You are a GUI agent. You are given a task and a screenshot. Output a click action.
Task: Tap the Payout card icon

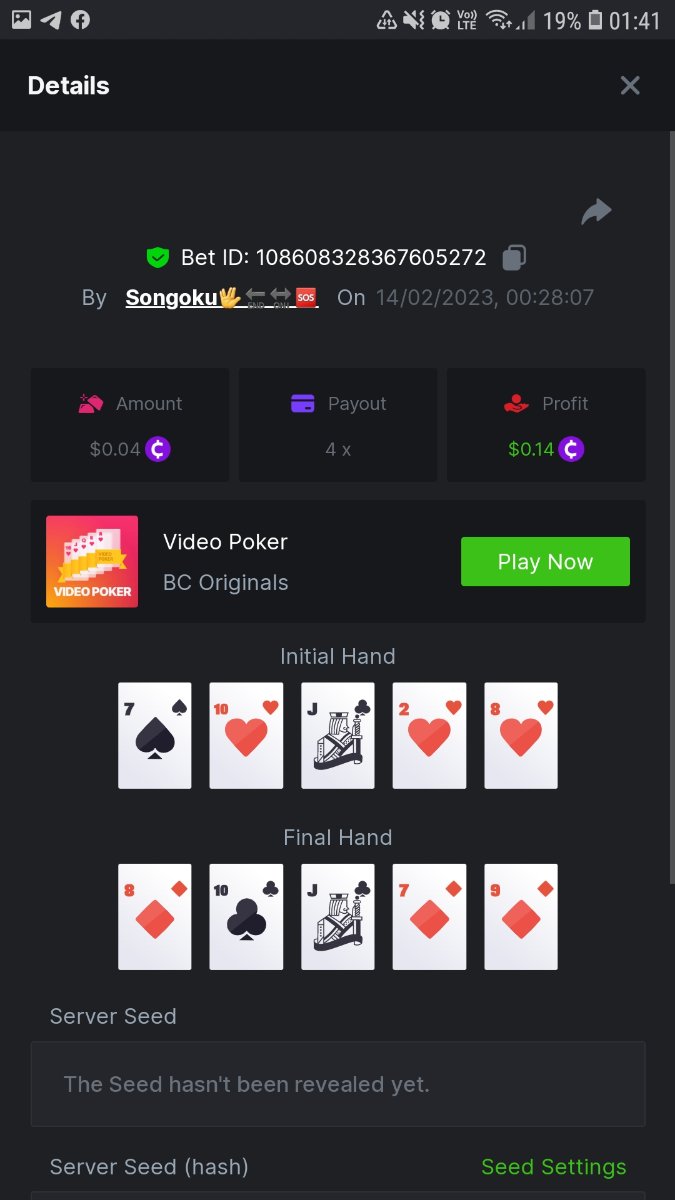click(x=303, y=404)
